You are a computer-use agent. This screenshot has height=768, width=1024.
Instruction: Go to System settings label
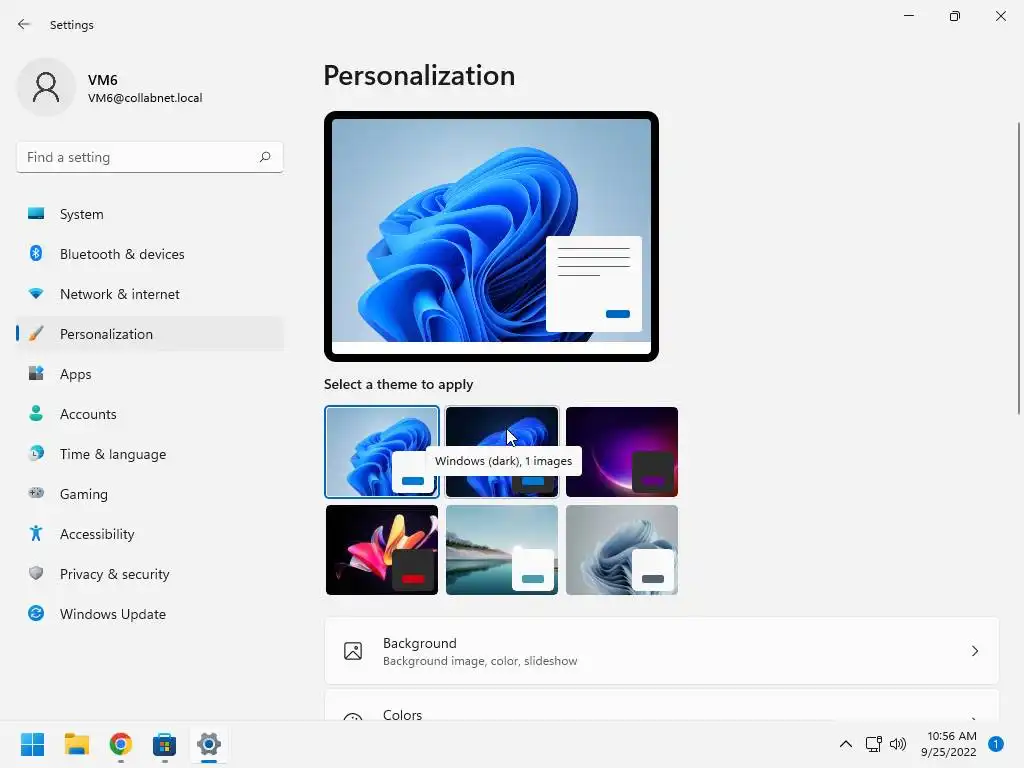(82, 214)
